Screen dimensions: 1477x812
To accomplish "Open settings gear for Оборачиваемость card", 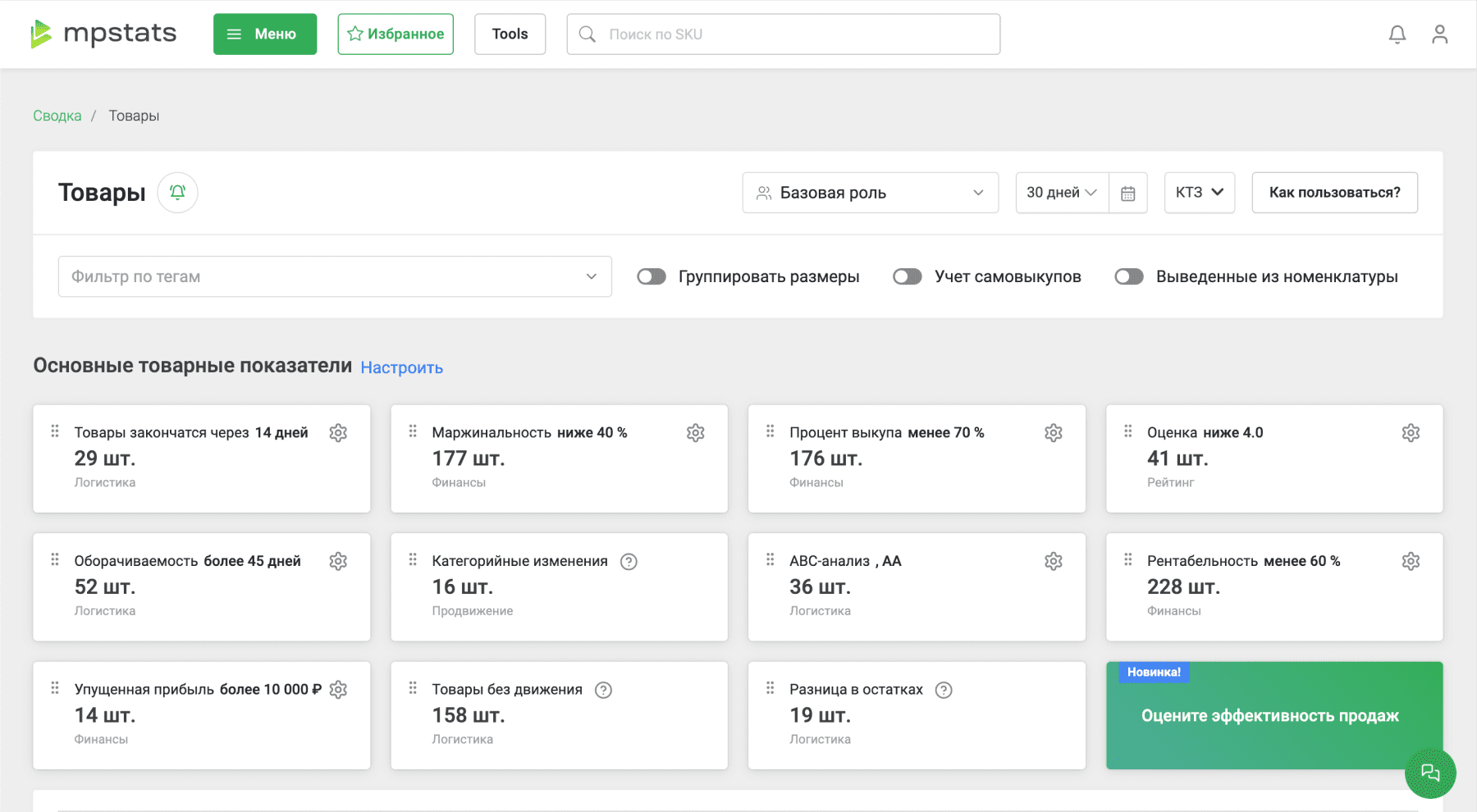I will [x=338, y=561].
